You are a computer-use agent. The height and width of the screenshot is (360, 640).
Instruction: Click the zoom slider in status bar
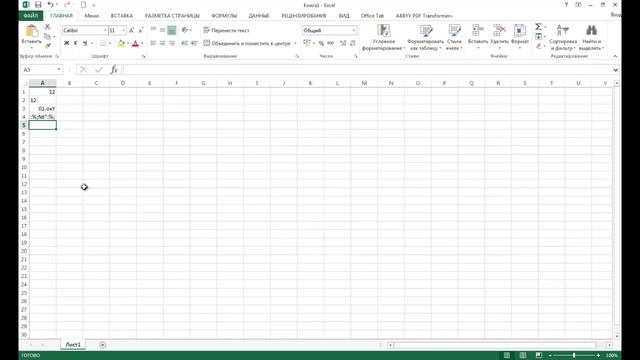click(x=574, y=356)
